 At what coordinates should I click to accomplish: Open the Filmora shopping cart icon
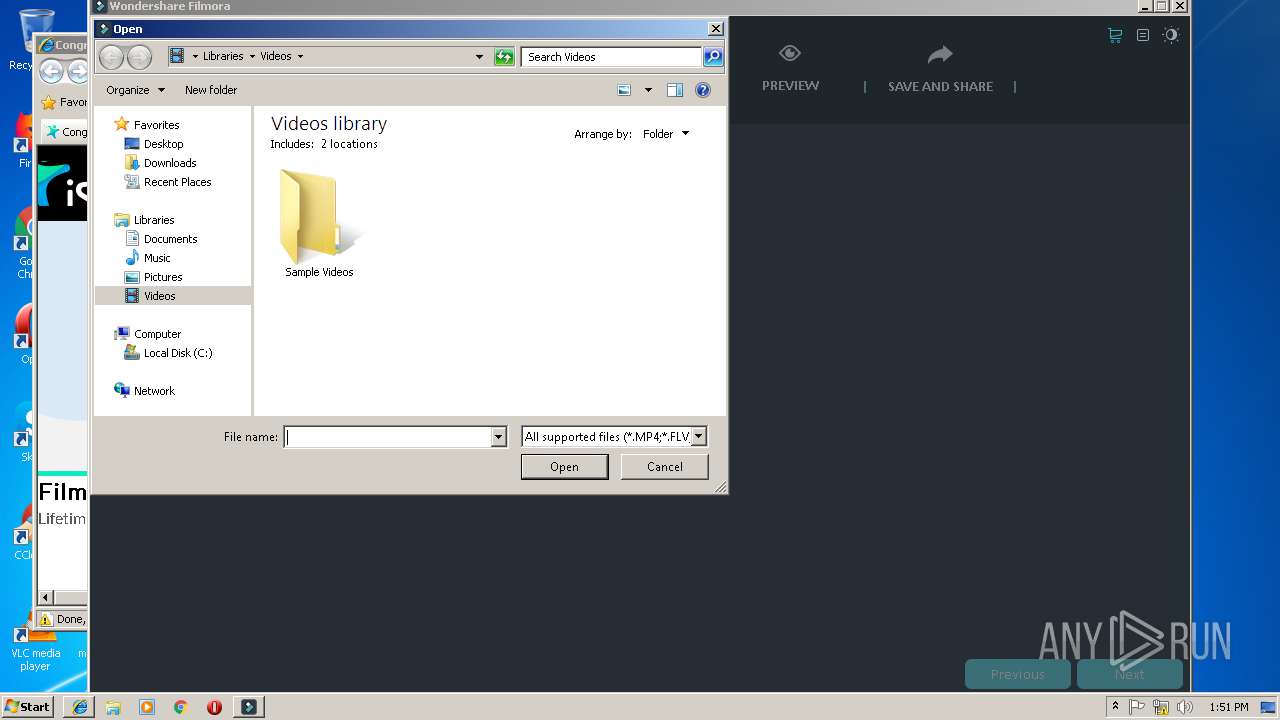point(1115,35)
